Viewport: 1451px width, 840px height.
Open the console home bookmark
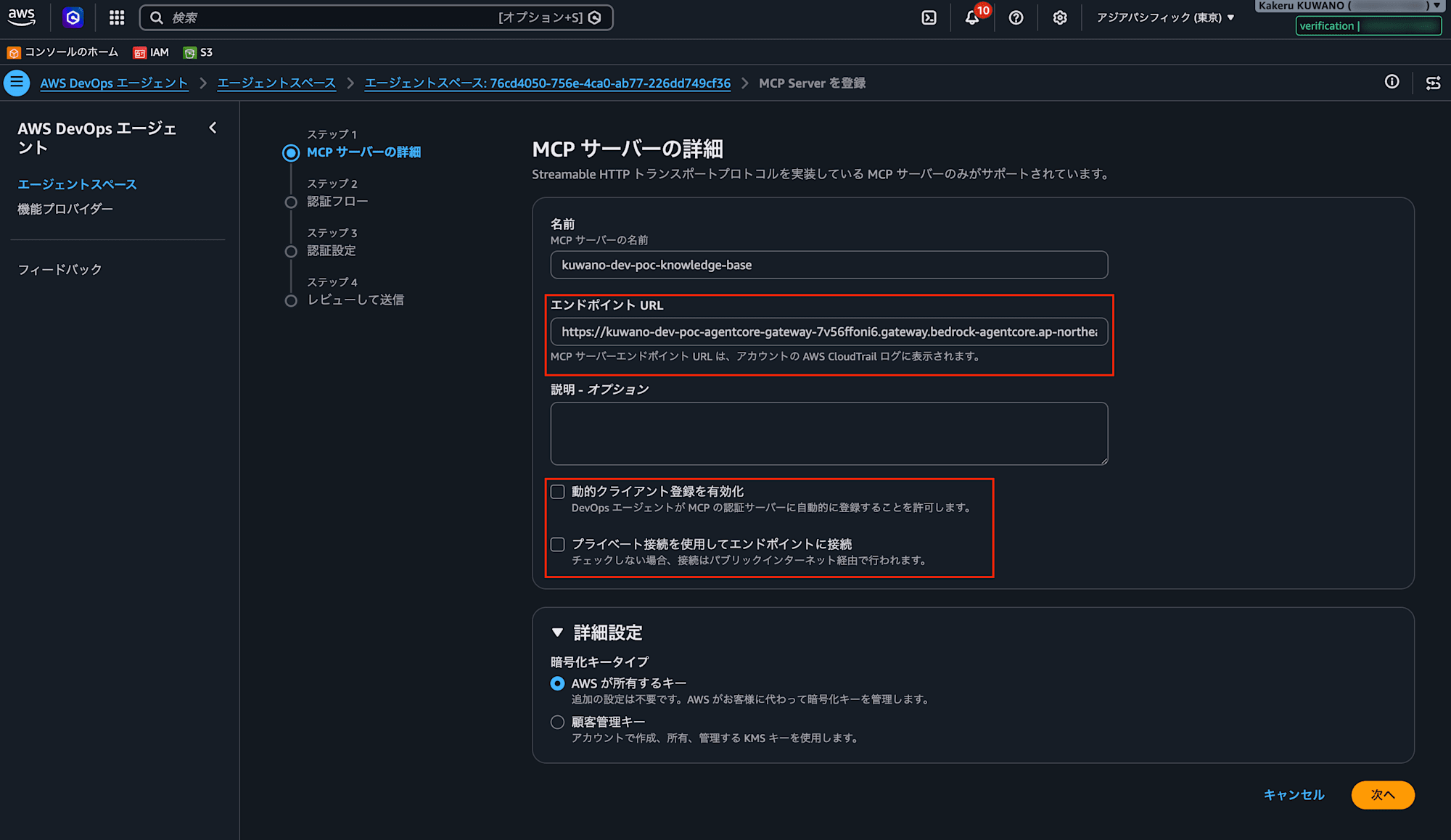point(62,52)
